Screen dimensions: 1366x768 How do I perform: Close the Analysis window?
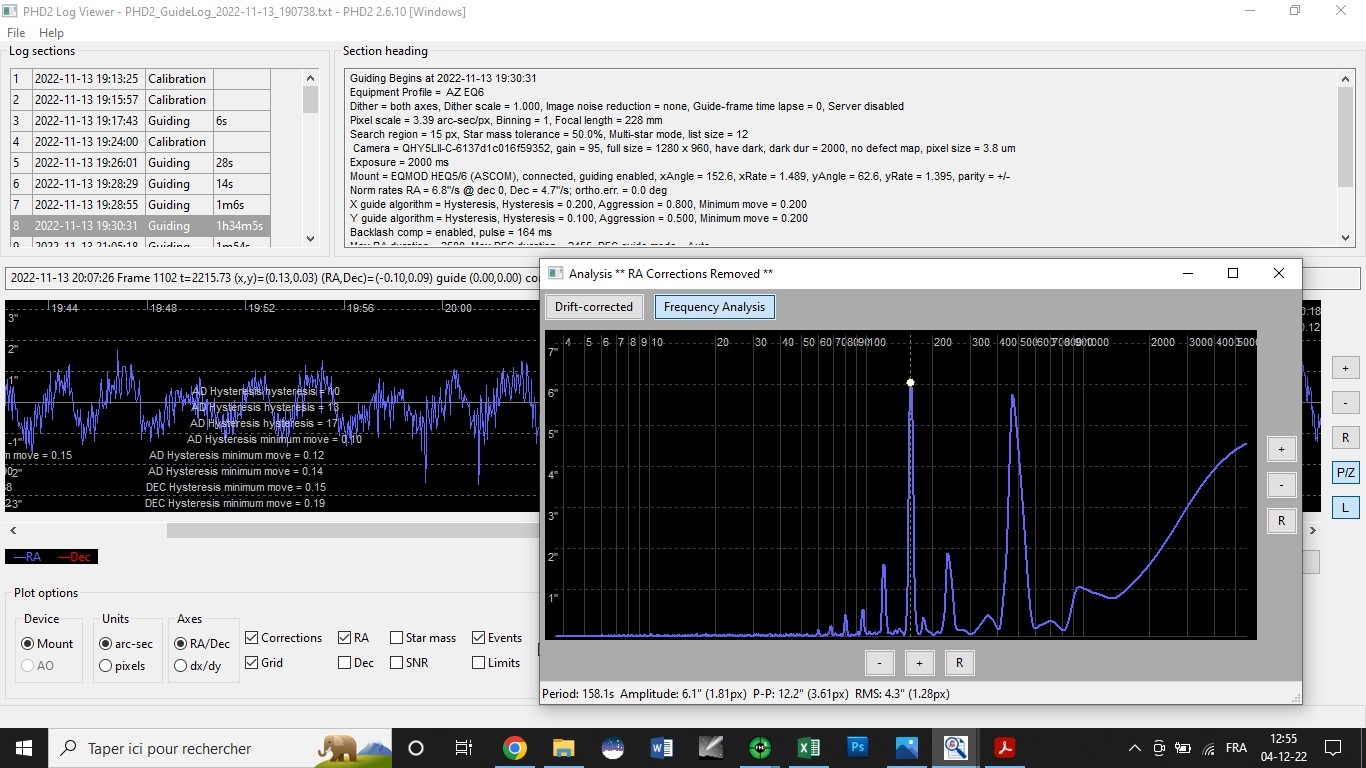pyautogui.click(x=1279, y=273)
